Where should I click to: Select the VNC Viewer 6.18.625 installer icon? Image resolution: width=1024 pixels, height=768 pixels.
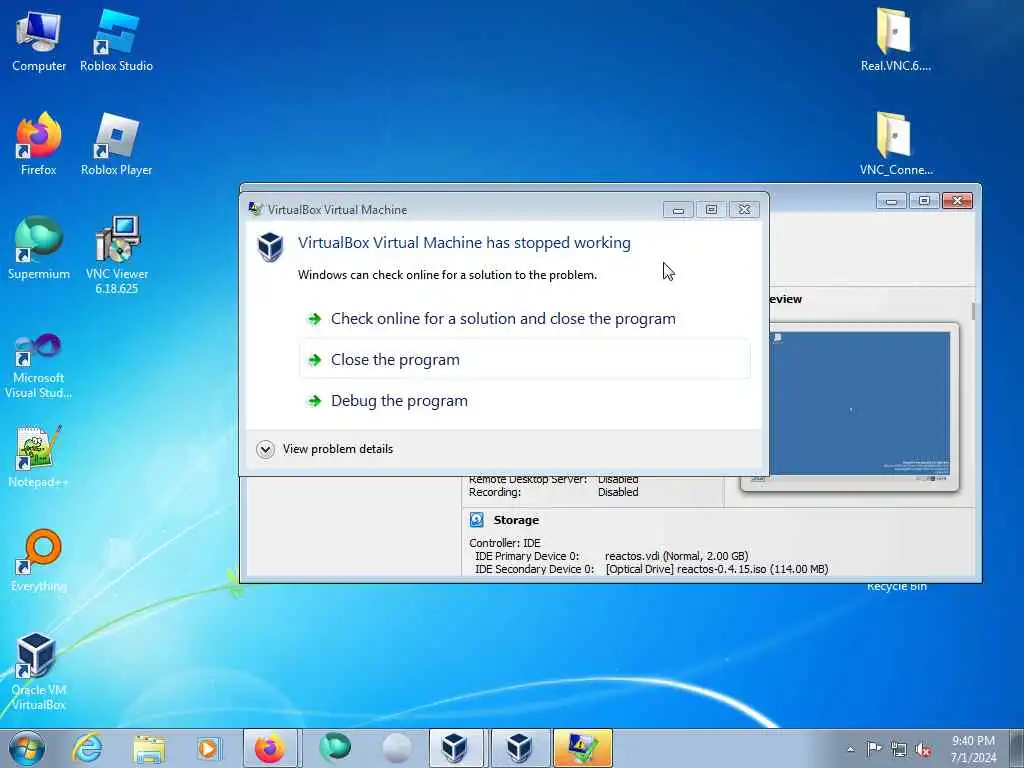click(117, 255)
